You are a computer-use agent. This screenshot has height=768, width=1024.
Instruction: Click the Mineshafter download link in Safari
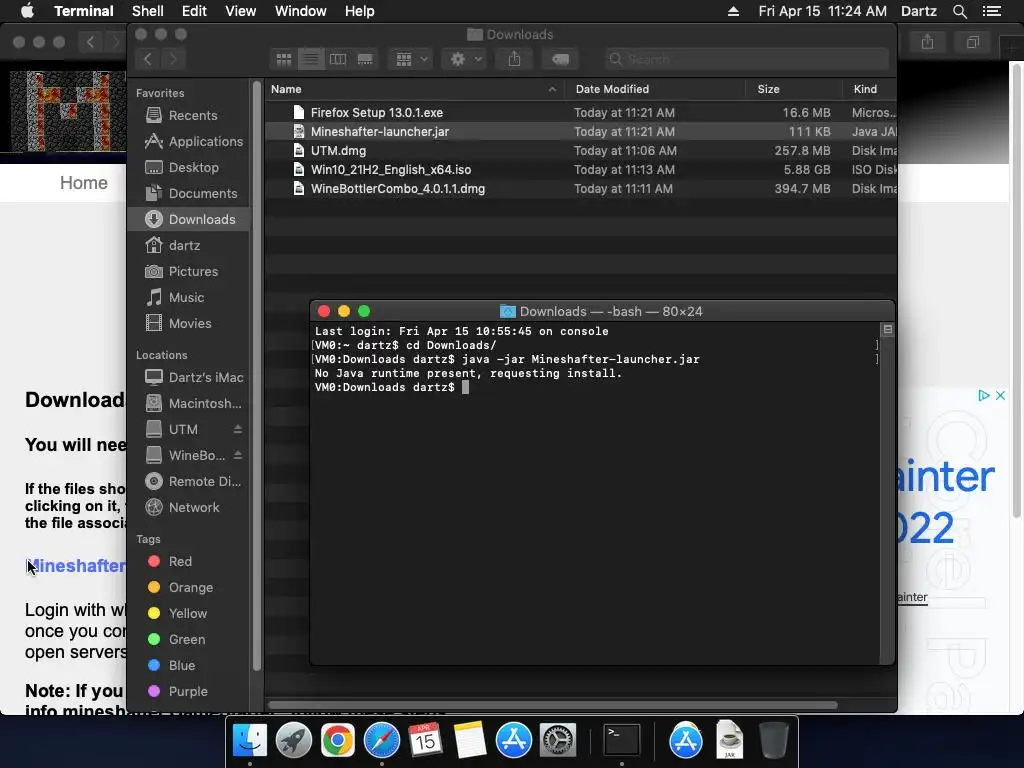[x=76, y=566]
